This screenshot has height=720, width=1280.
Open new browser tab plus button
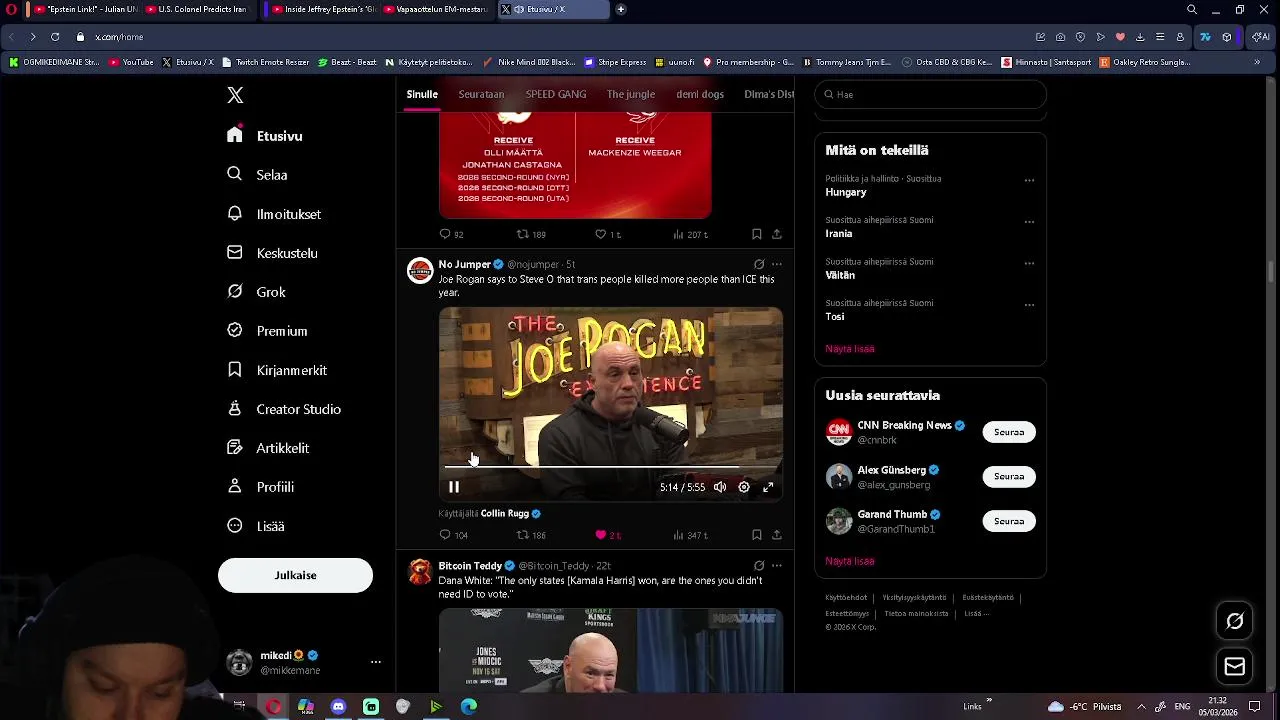tap(621, 9)
